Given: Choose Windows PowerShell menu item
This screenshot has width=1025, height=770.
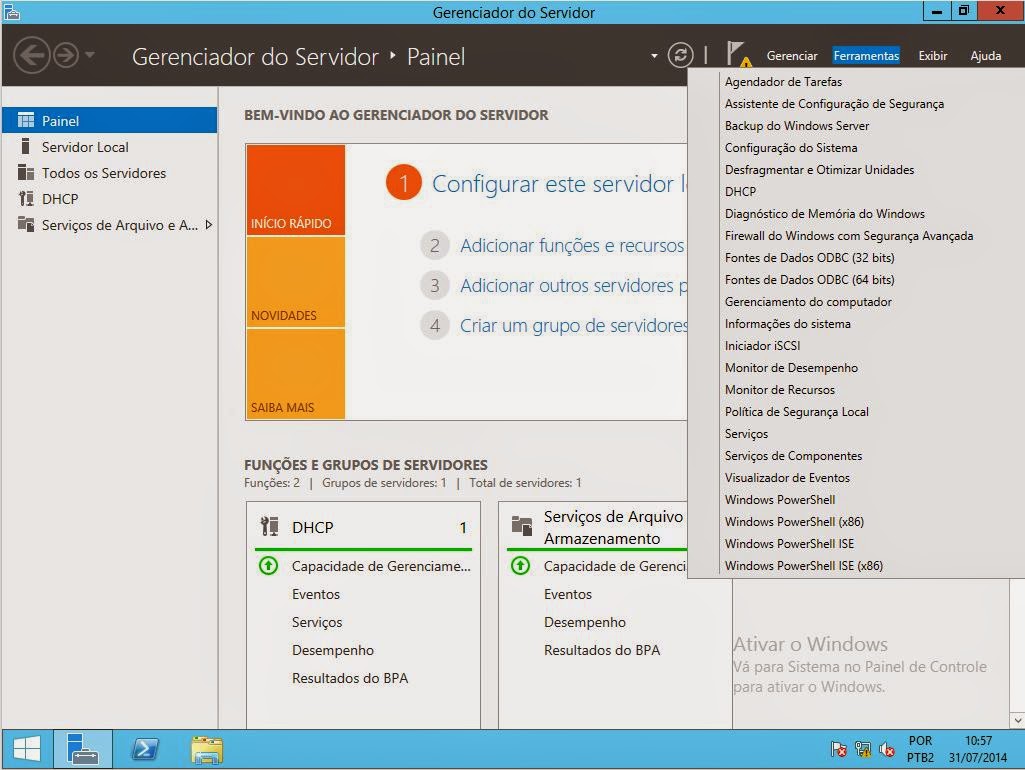Looking at the screenshot, I should pyautogui.click(x=779, y=500).
